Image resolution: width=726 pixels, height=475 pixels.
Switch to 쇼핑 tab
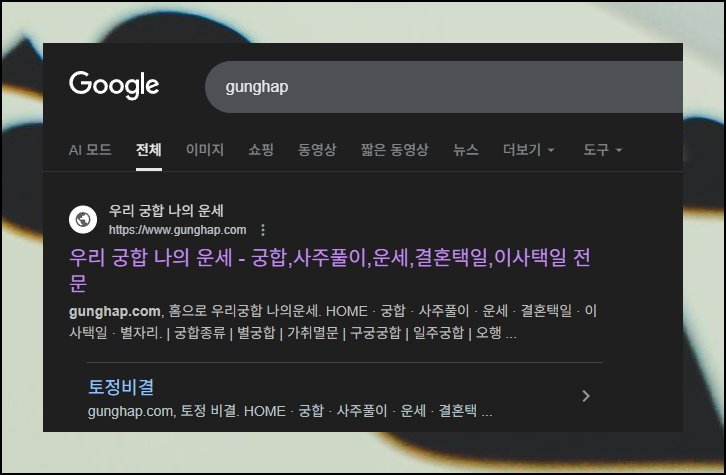pos(261,150)
